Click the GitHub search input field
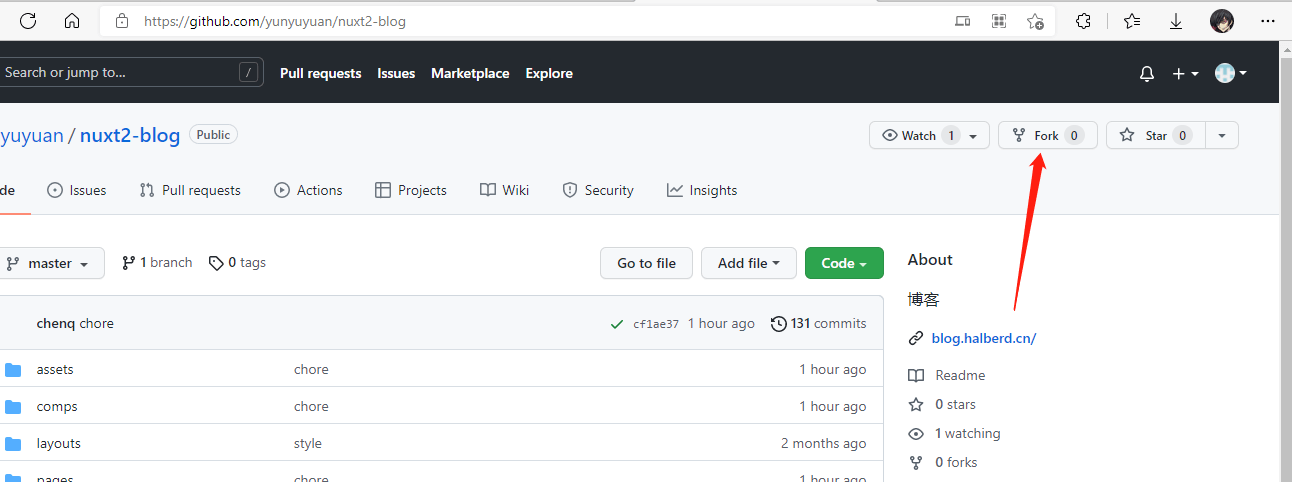This screenshot has width=1292, height=482. coord(120,72)
